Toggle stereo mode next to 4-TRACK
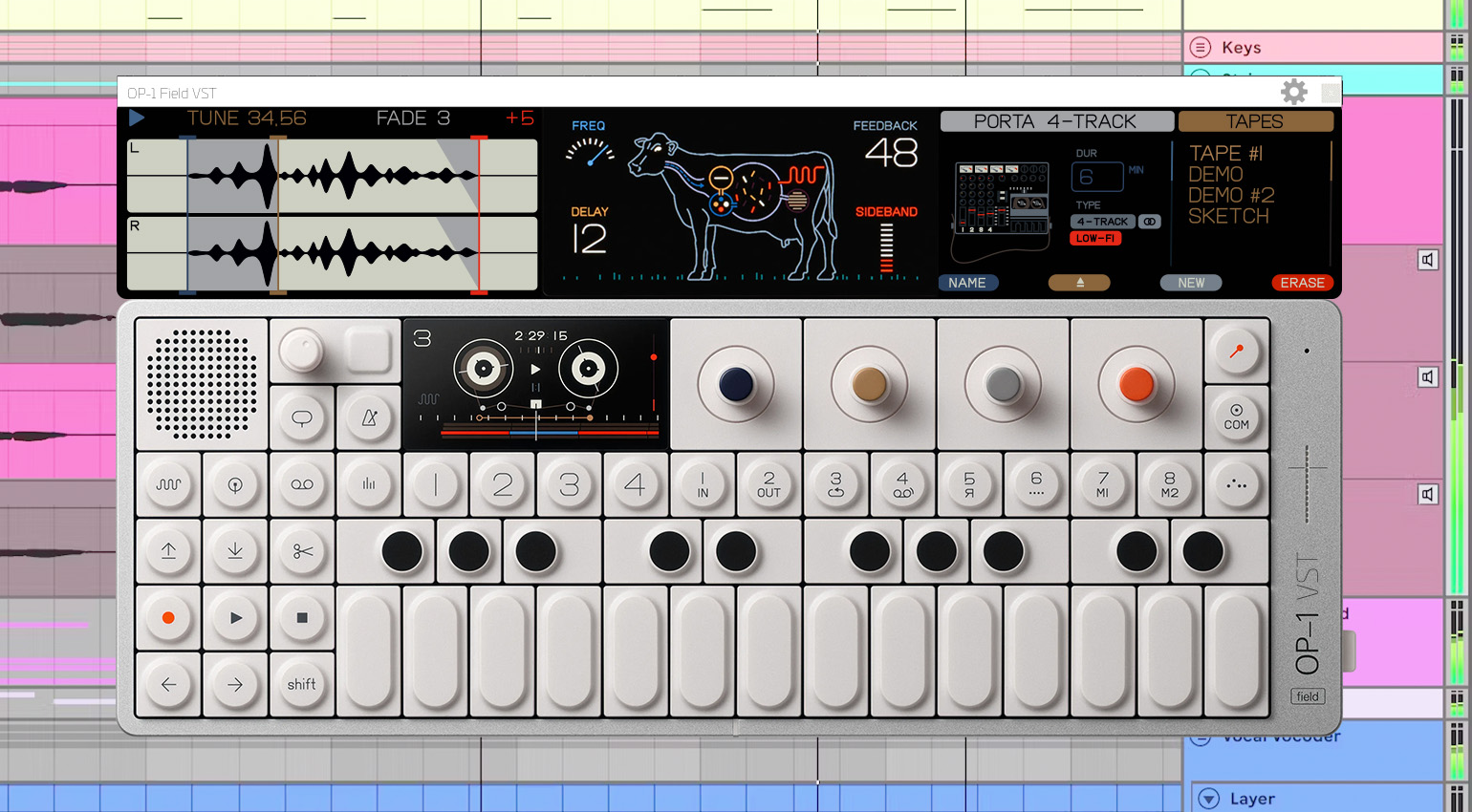This screenshot has height=812, width=1472. tap(1150, 222)
